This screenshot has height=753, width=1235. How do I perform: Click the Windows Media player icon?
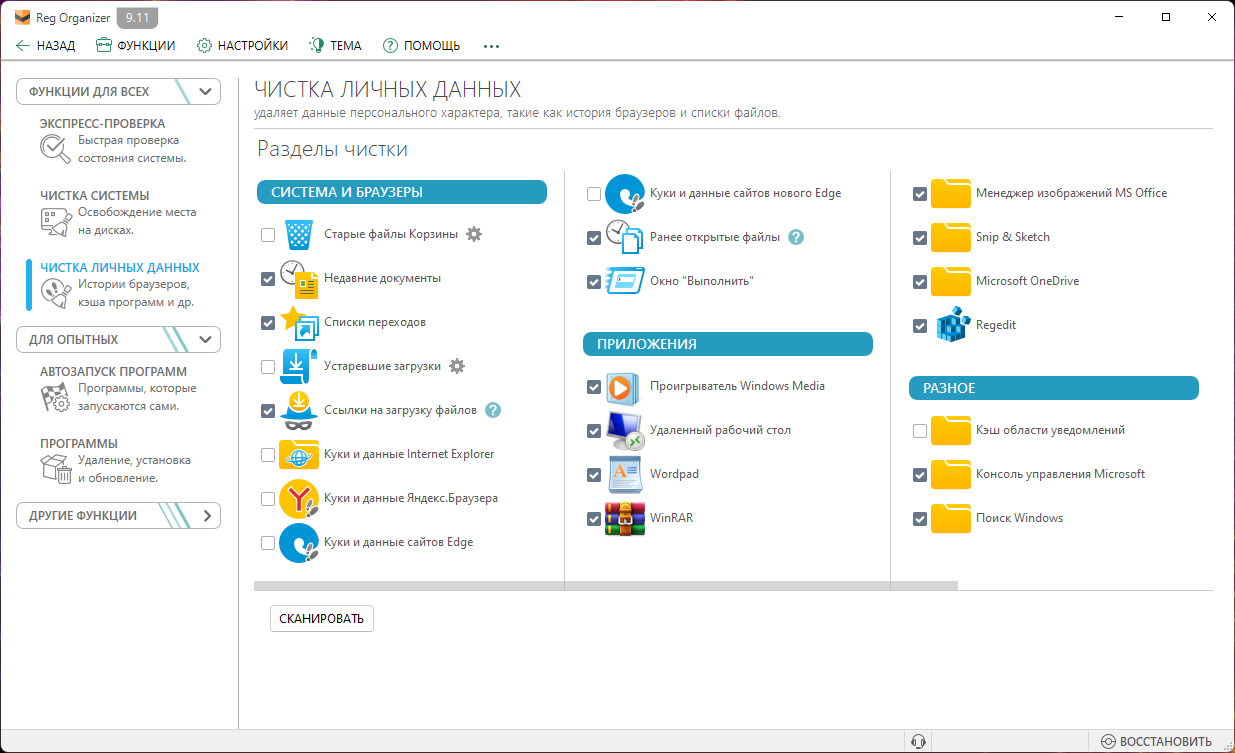[x=625, y=387]
